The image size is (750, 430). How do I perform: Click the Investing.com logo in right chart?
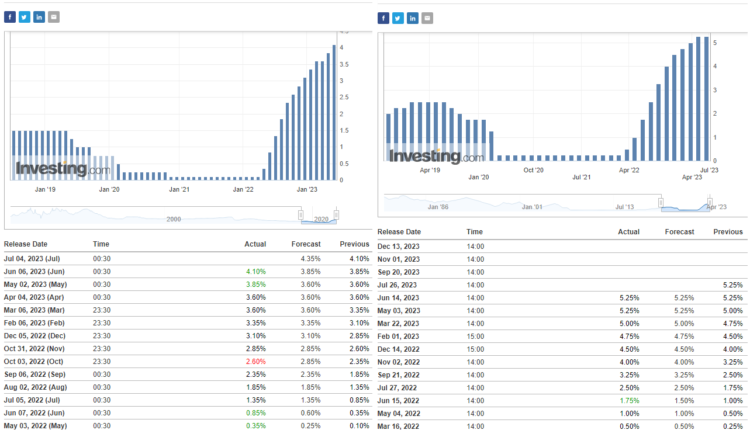click(436, 156)
